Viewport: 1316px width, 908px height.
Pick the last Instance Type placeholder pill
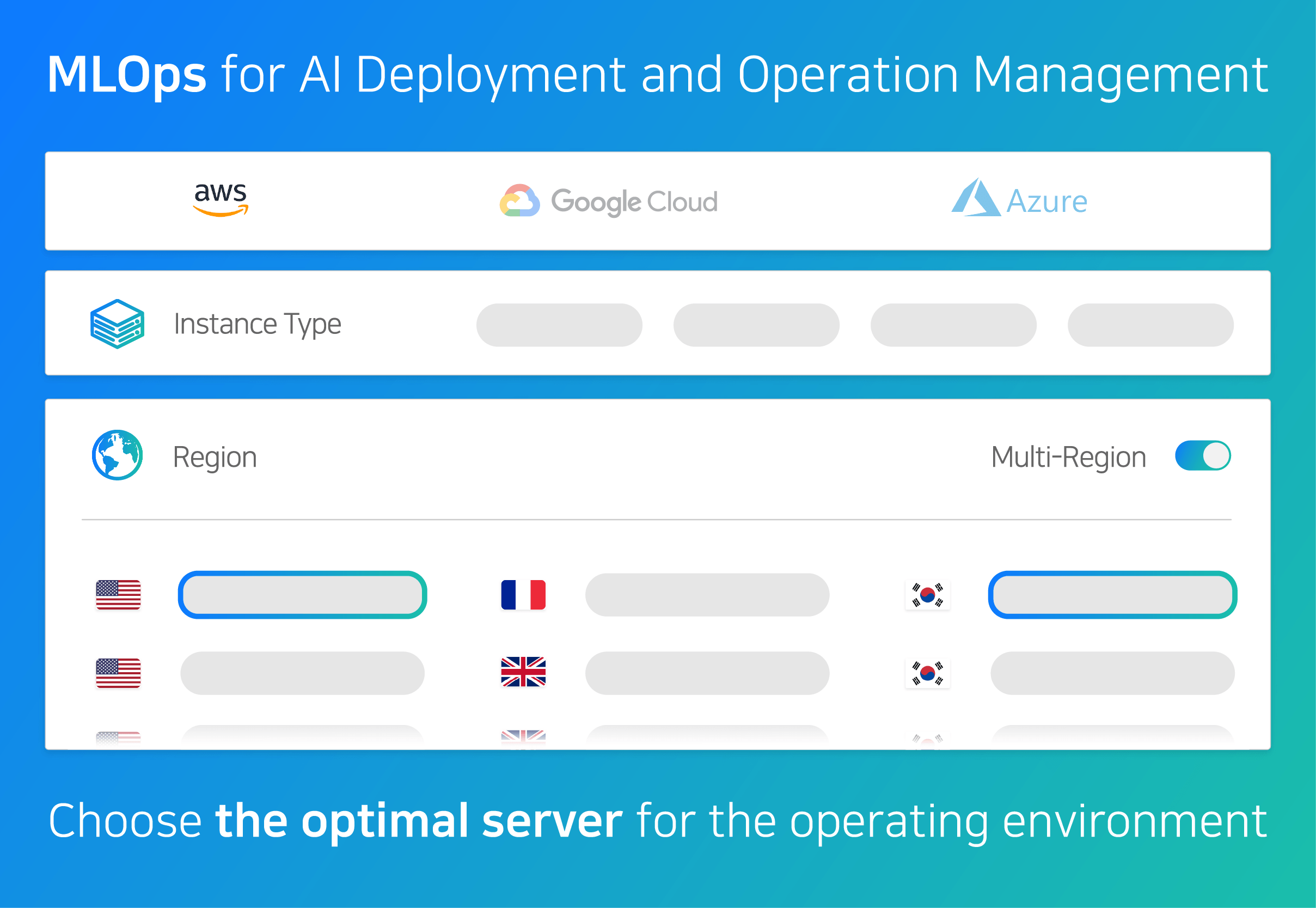[x=1150, y=325]
